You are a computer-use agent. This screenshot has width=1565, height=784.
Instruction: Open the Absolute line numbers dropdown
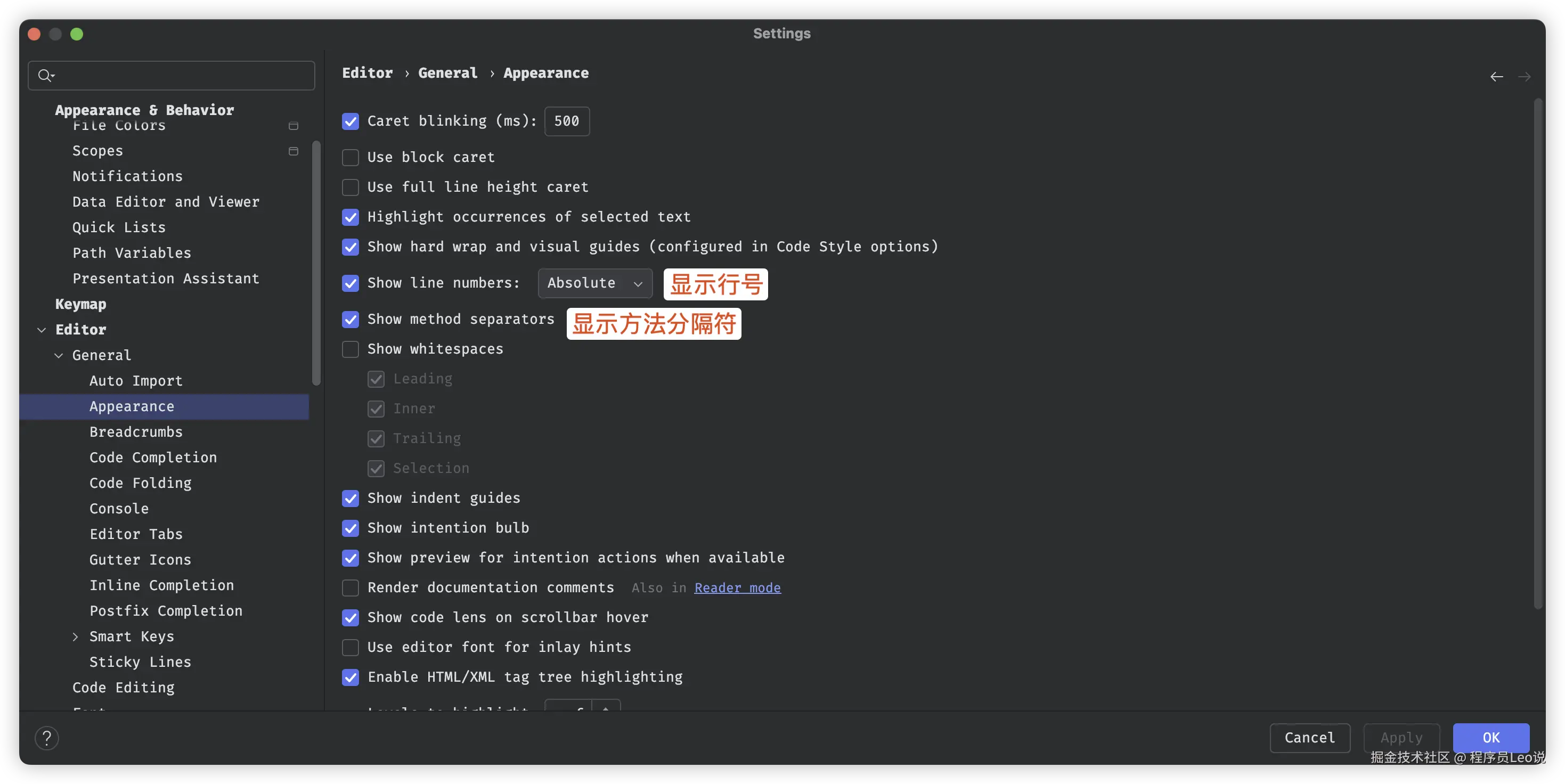(595, 283)
